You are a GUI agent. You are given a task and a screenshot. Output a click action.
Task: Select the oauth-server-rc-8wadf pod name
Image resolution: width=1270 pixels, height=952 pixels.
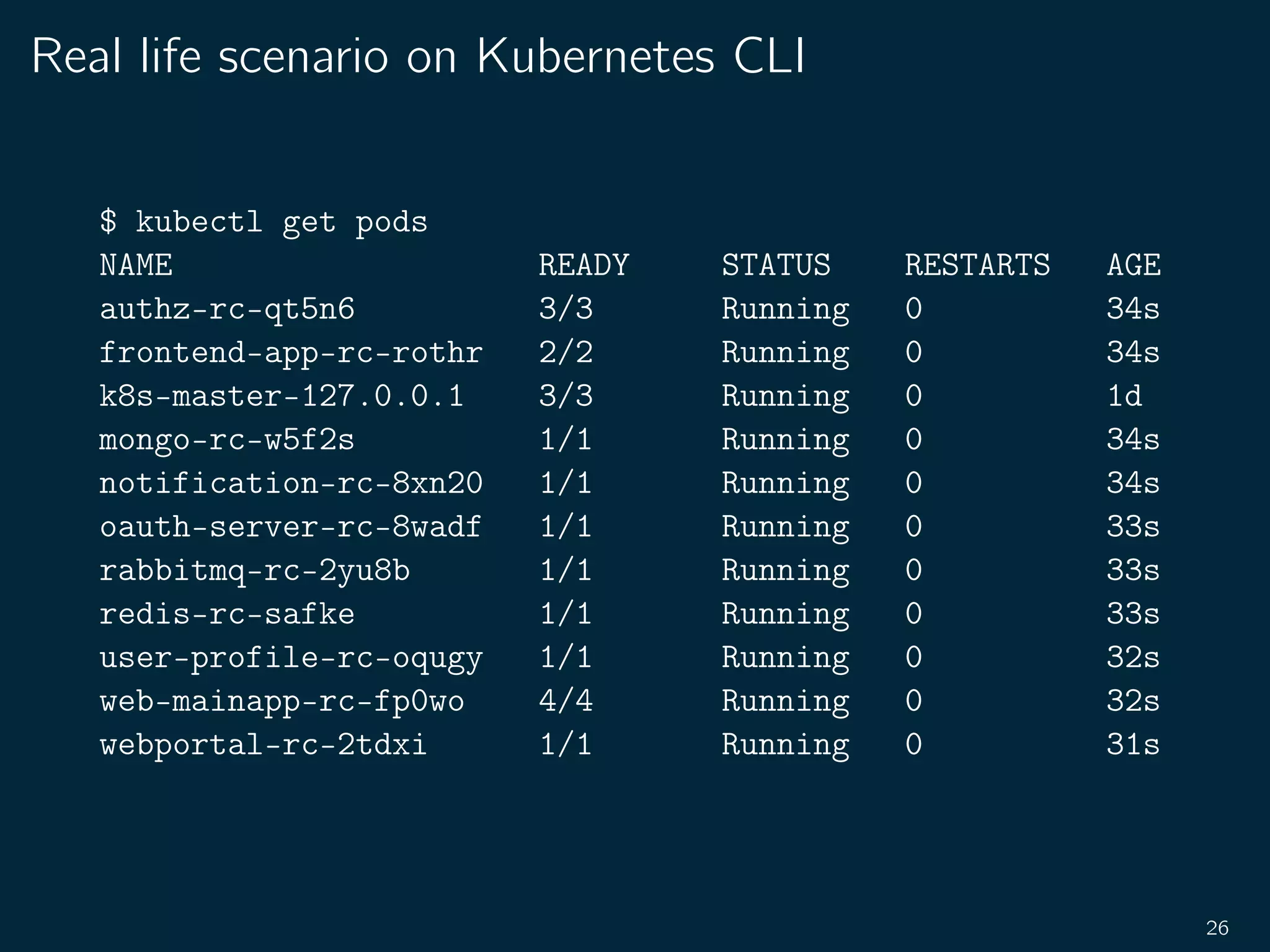click(290, 527)
